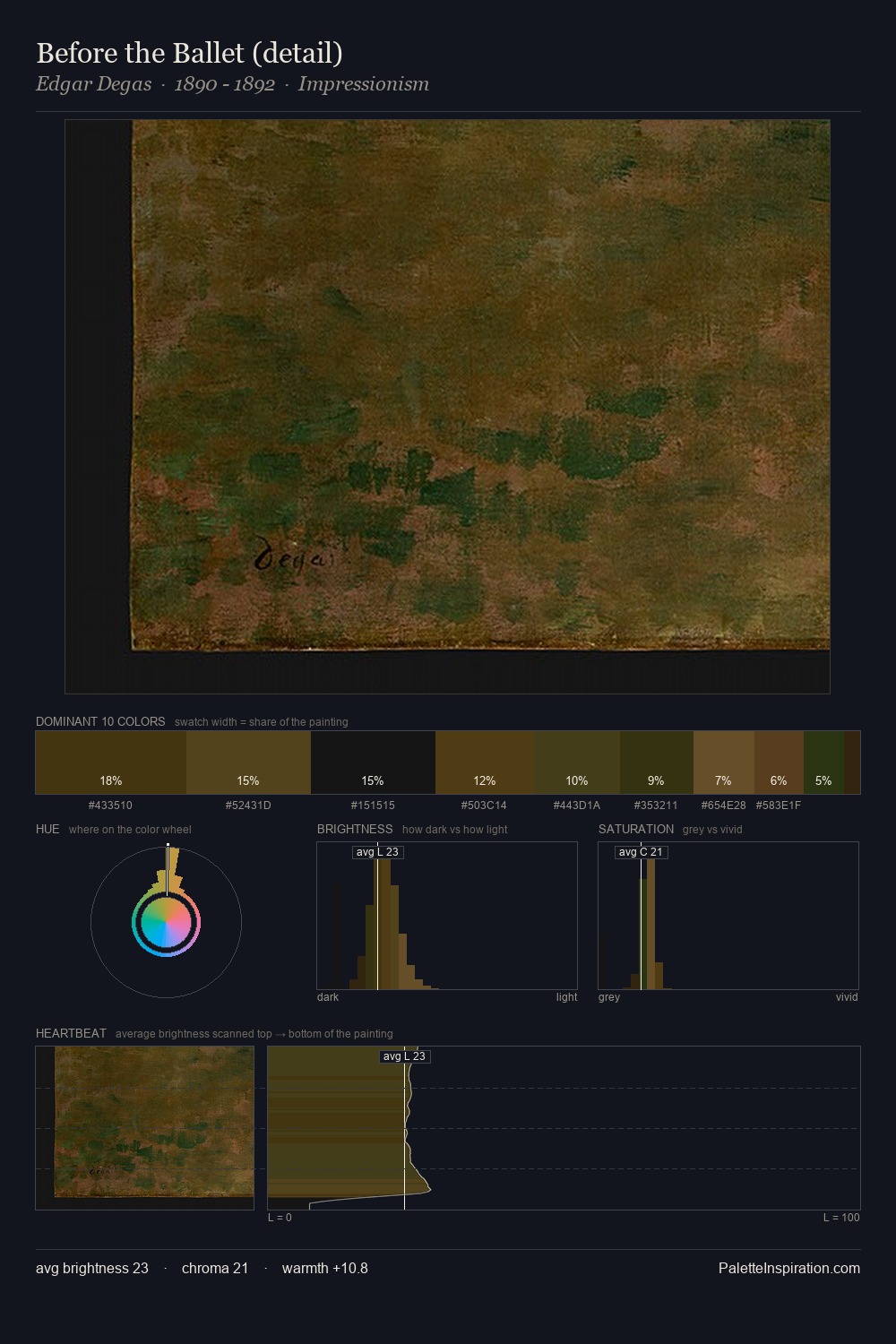Pick the 10% swatch for #443D1A
The image size is (896, 1344).
(x=577, y=762)
